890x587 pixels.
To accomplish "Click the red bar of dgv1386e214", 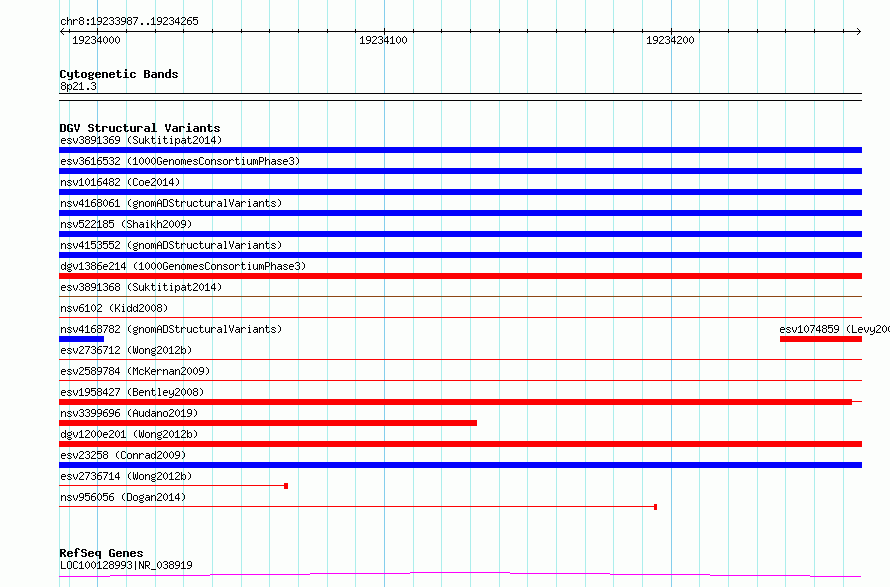I will (460, 276).
